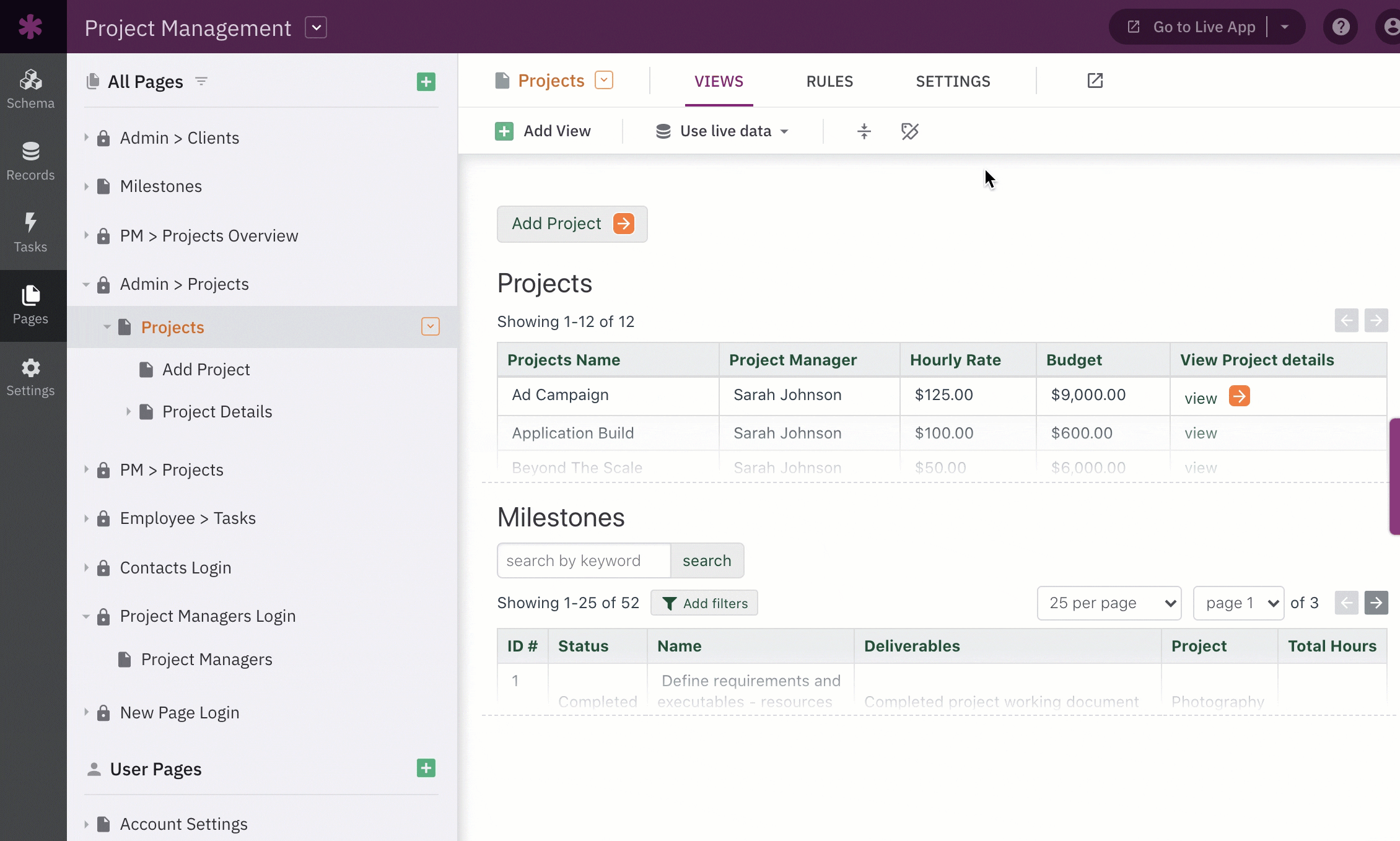Viewport: 1400px width, 841px height.
Task: Click the Add Project arrow icon
Action: 623,224
